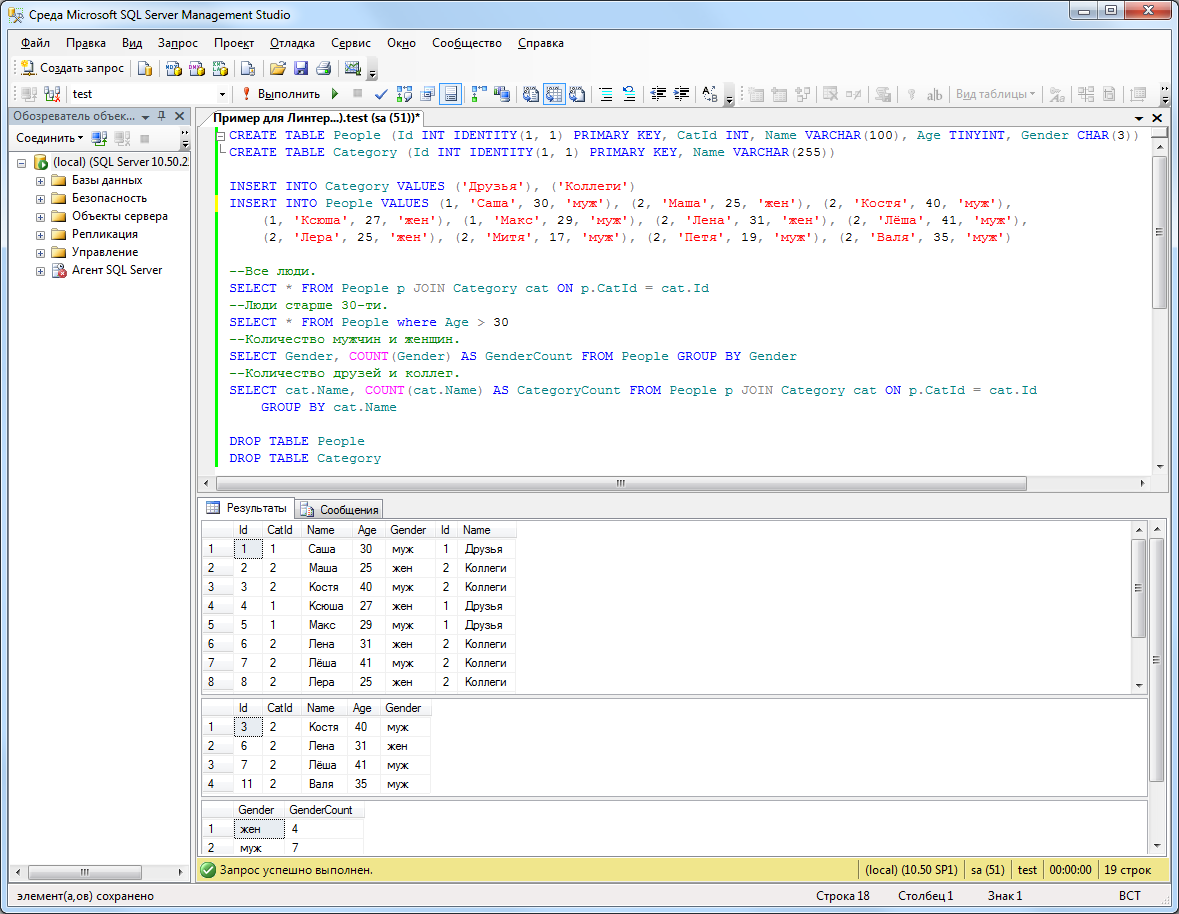Click the MDX query toolbar icon
The image size is (1179, 914).
tap(174, 68)
